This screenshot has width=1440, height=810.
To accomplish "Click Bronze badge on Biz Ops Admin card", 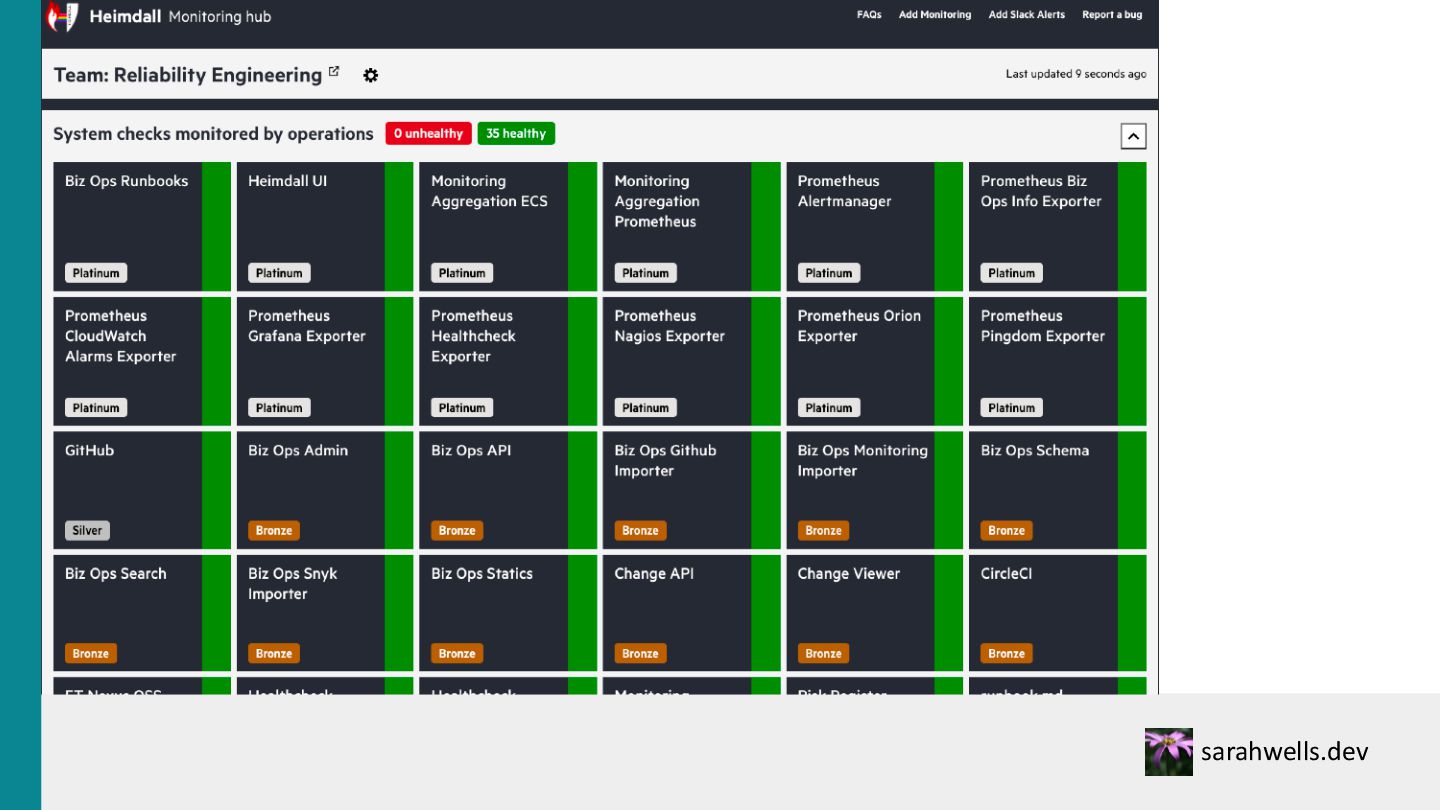I will pyautogui.click(x=273, y=531).
